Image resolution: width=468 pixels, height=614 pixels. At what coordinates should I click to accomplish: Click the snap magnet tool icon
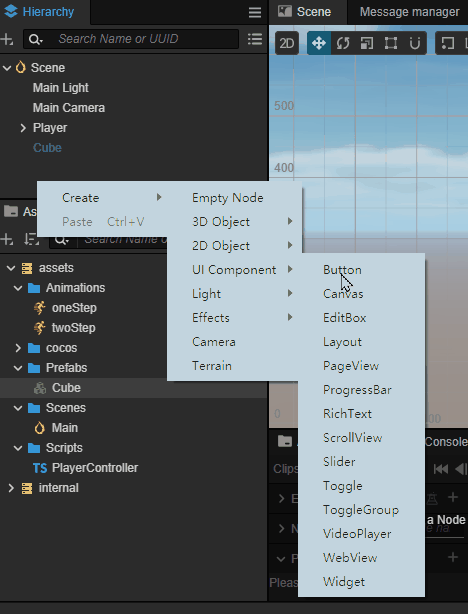[415, 43]
